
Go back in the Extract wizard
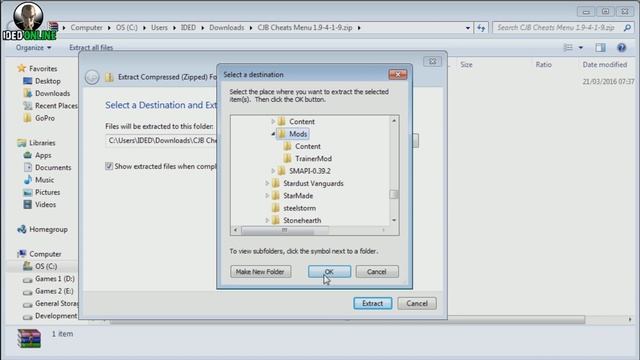point(92,77)
